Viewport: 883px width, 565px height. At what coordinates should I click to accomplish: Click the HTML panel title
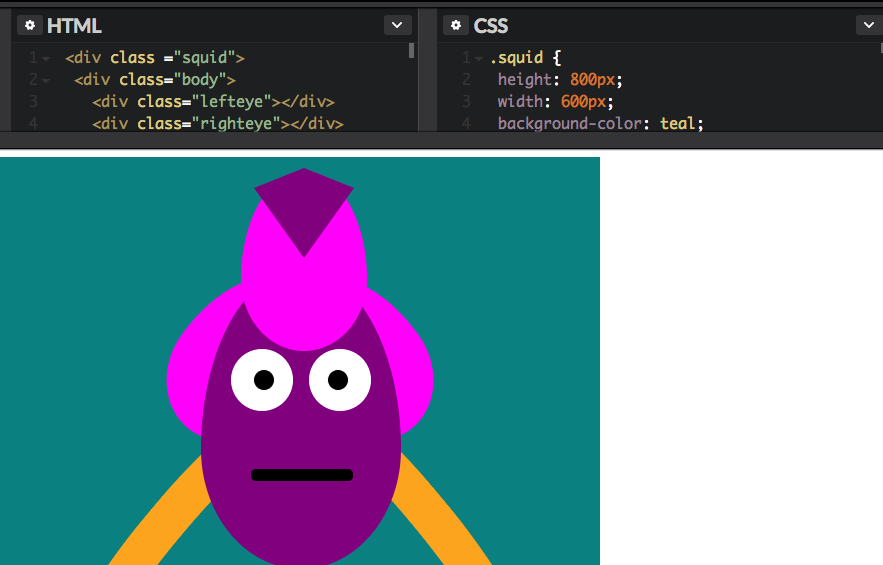[74, 26]
